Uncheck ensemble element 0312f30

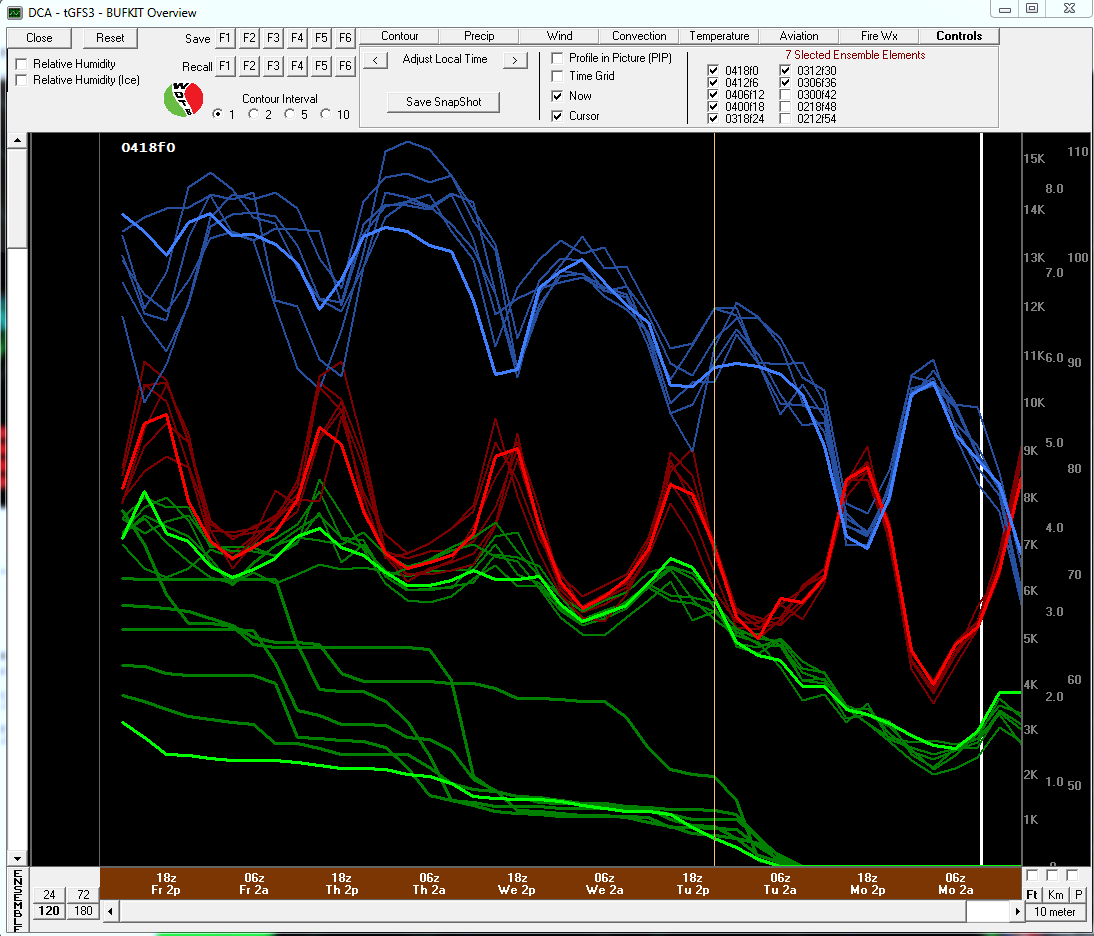pos(786,70)
